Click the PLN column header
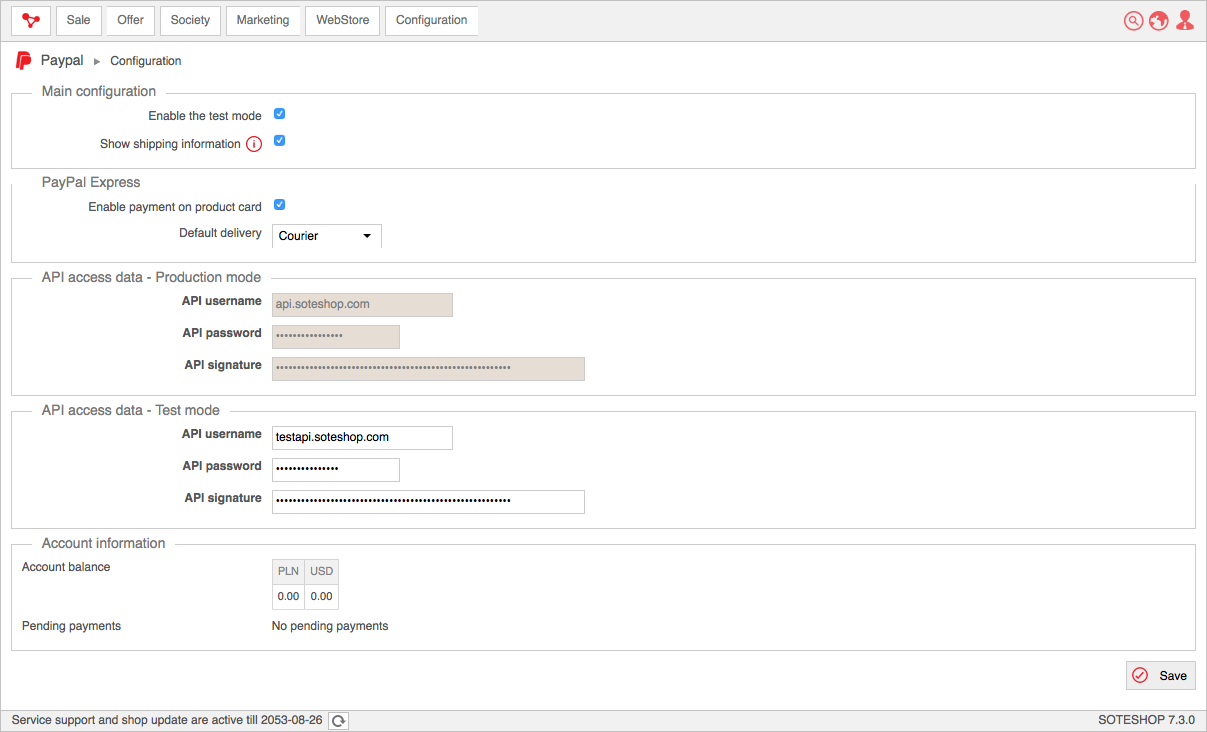This screenshot has width=1207, height=732. coord(288,572)
